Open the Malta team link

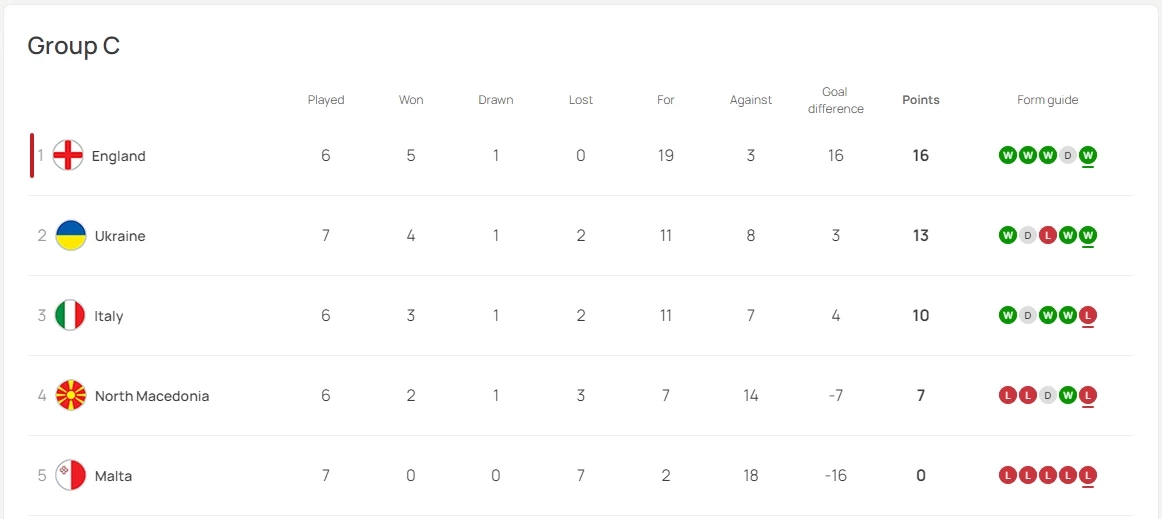click(113, 476)
